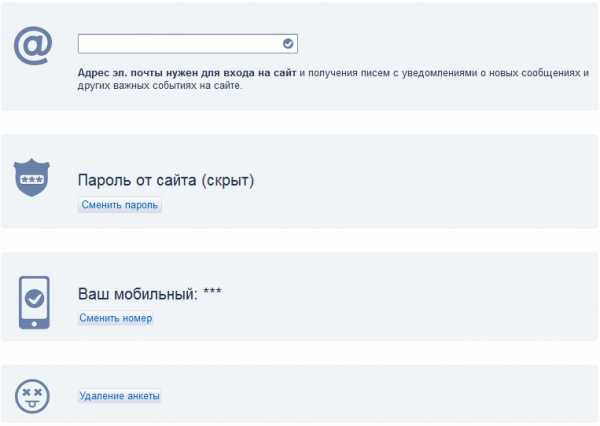Focus the email address input field

tap(180, 44)
